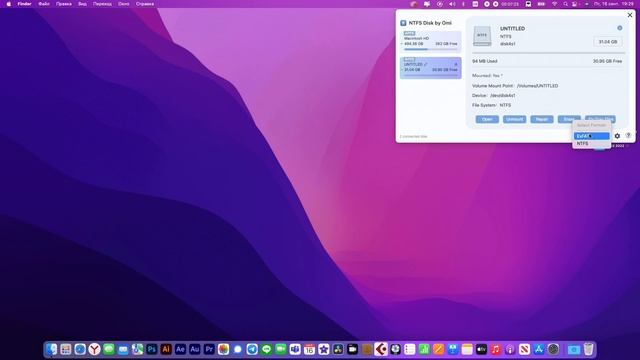Open Apple TV from the Dock
This screenshot has width=640, height=360.
pyautogui.click(x=481, y=349)
